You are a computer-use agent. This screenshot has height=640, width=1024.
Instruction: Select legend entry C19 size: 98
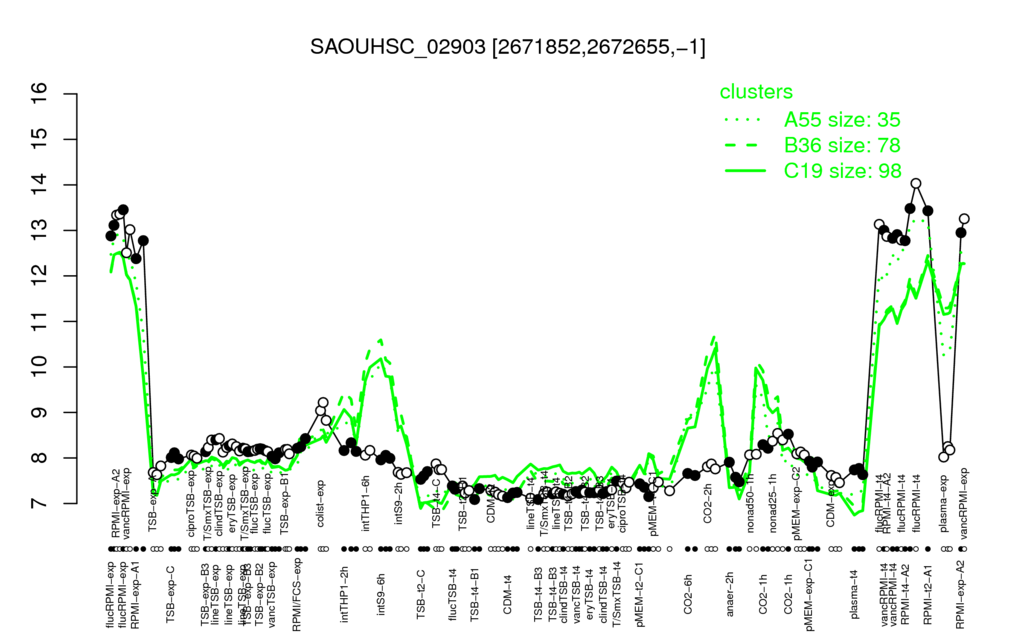(842, 170)
